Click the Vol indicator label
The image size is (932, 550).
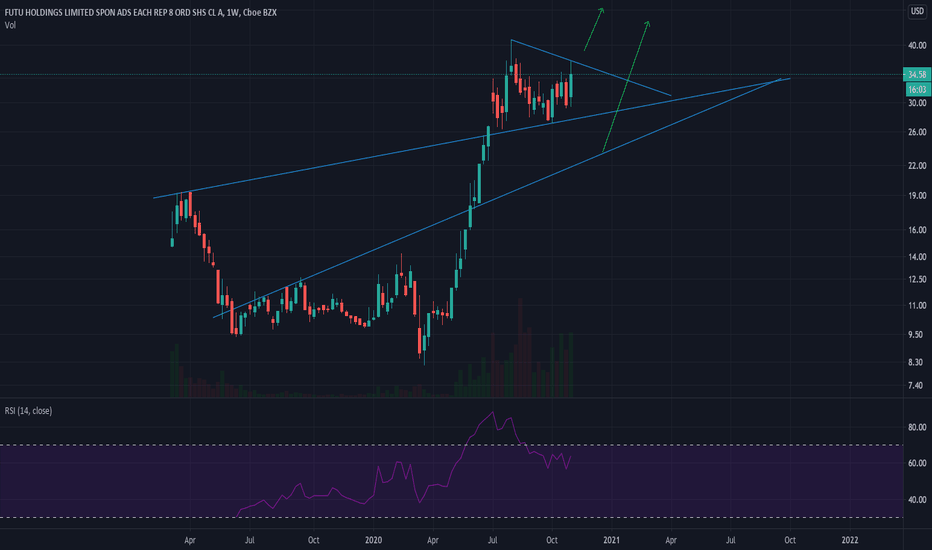pyautogui.click(x=10, y=25)
